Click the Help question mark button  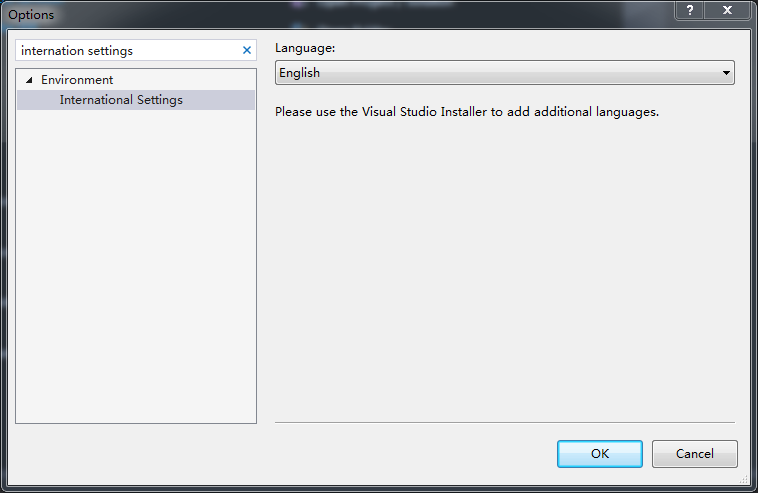pyautogui.click(x=689, y=10)
